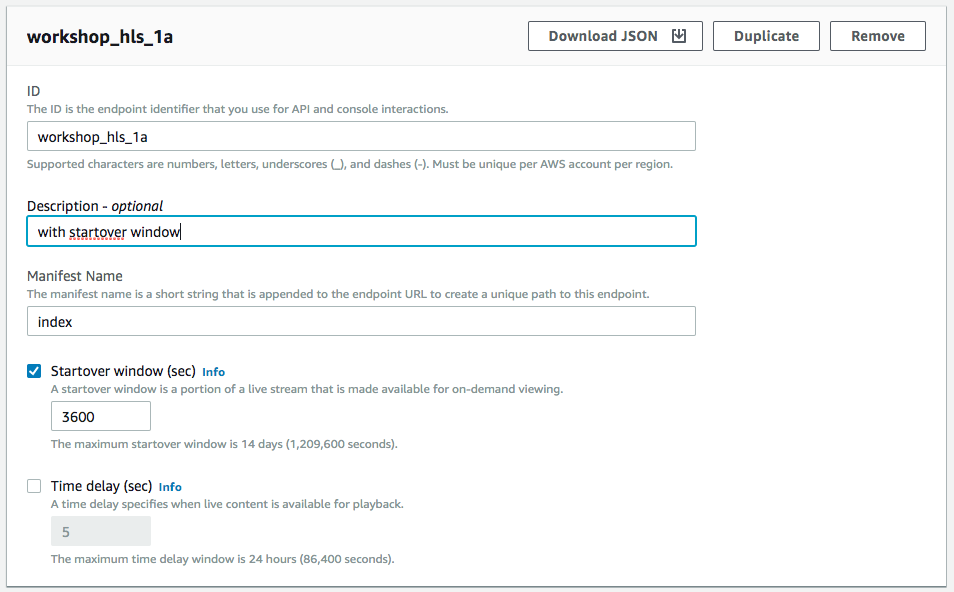
Task: Click the Startover window (sec) label text
Action: (x=123, y=371)
